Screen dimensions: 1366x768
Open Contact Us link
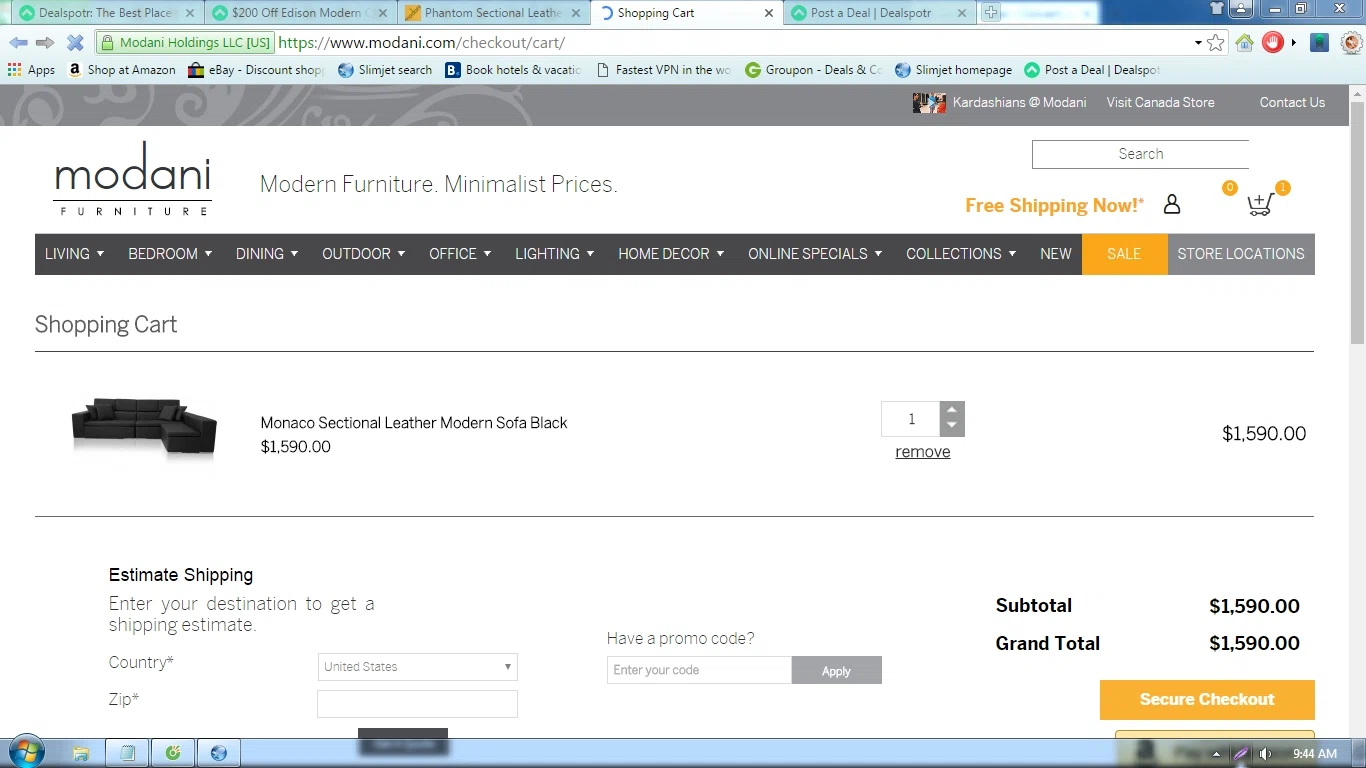[x=1292, y=102]
